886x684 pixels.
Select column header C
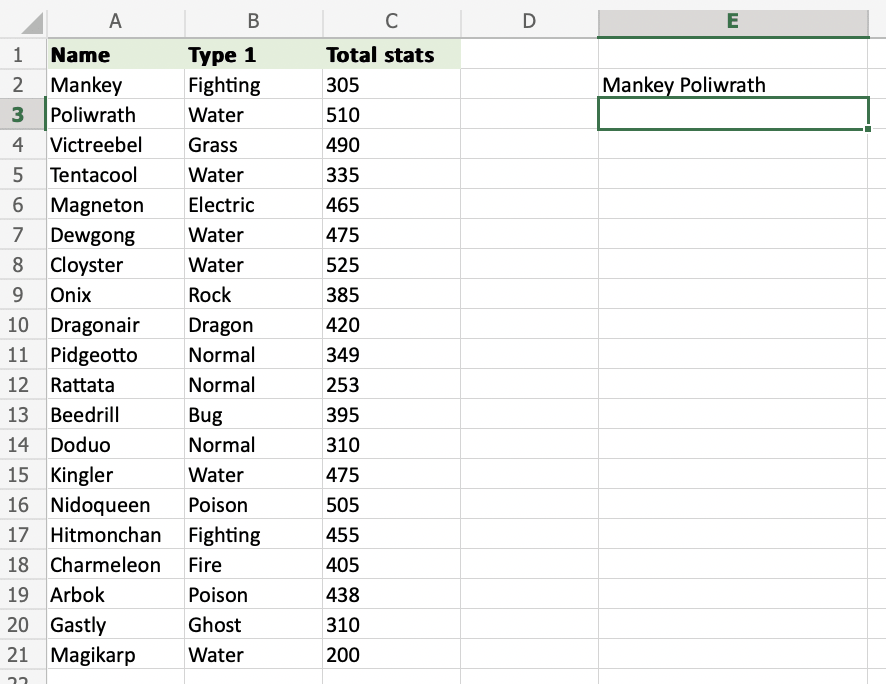(x=390, y=20)
